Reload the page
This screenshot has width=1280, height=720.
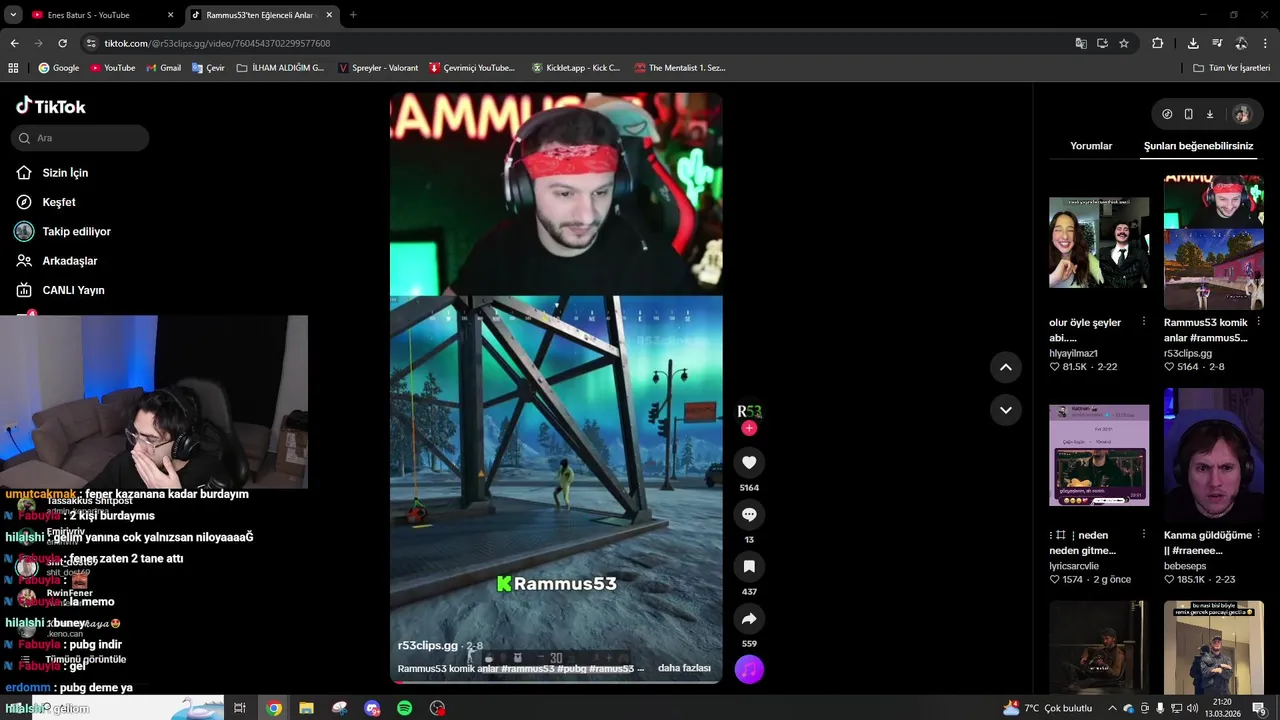coord(62,43)
